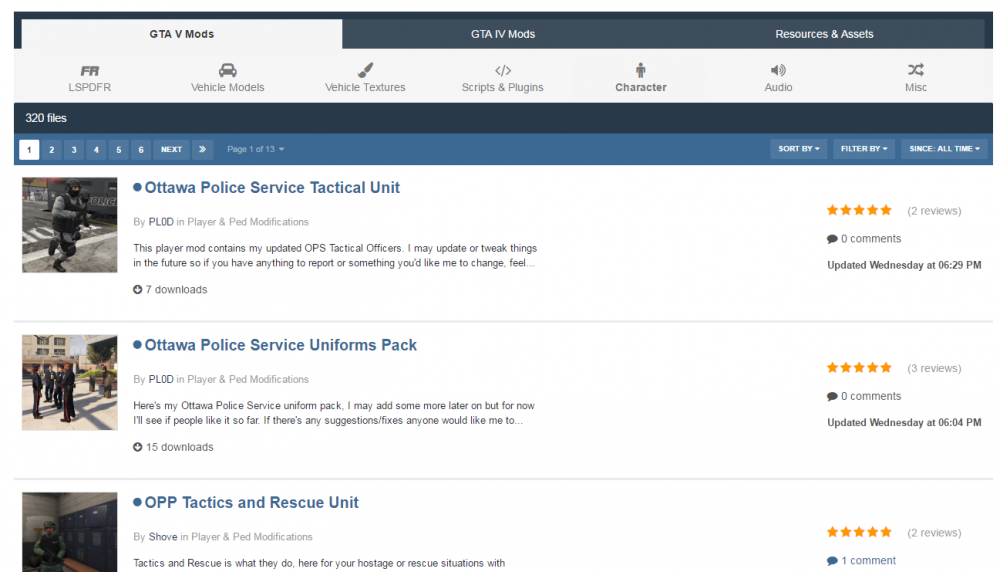Click the five-star rating of OPP Tactics
The image size is (1000, 572).
859,532
